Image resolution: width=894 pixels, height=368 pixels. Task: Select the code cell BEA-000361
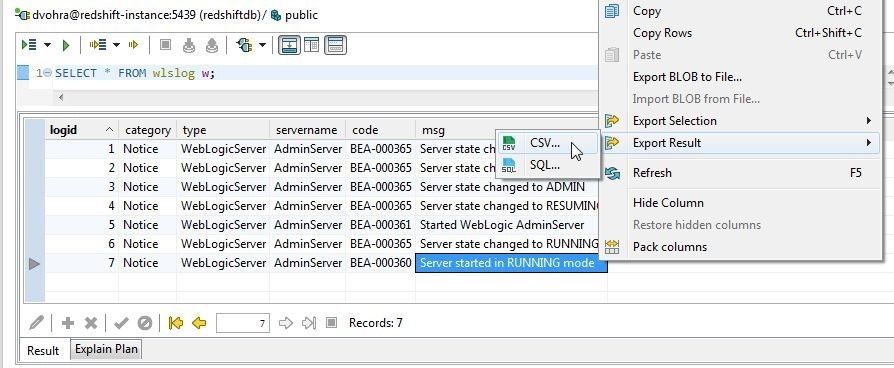click(380, 225)
